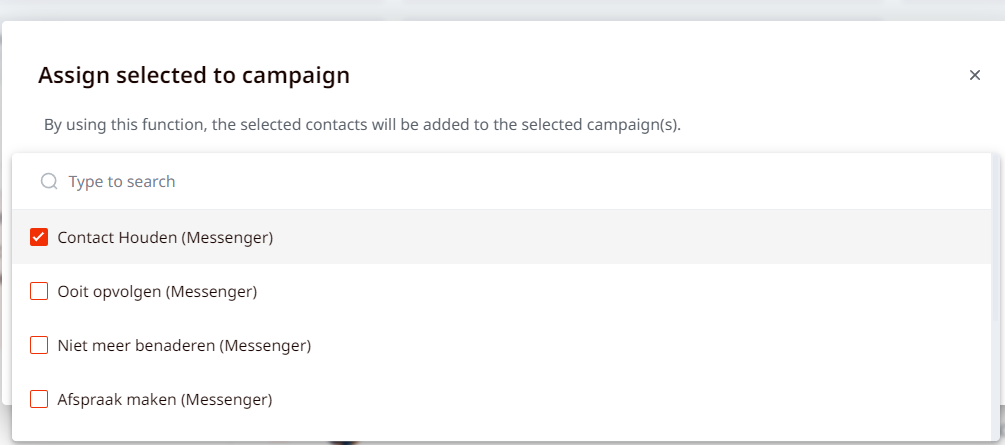Click empty space in Afspraak maken row
The image size is (1005, 445).
pyautogui.click(x=628, y=399)
